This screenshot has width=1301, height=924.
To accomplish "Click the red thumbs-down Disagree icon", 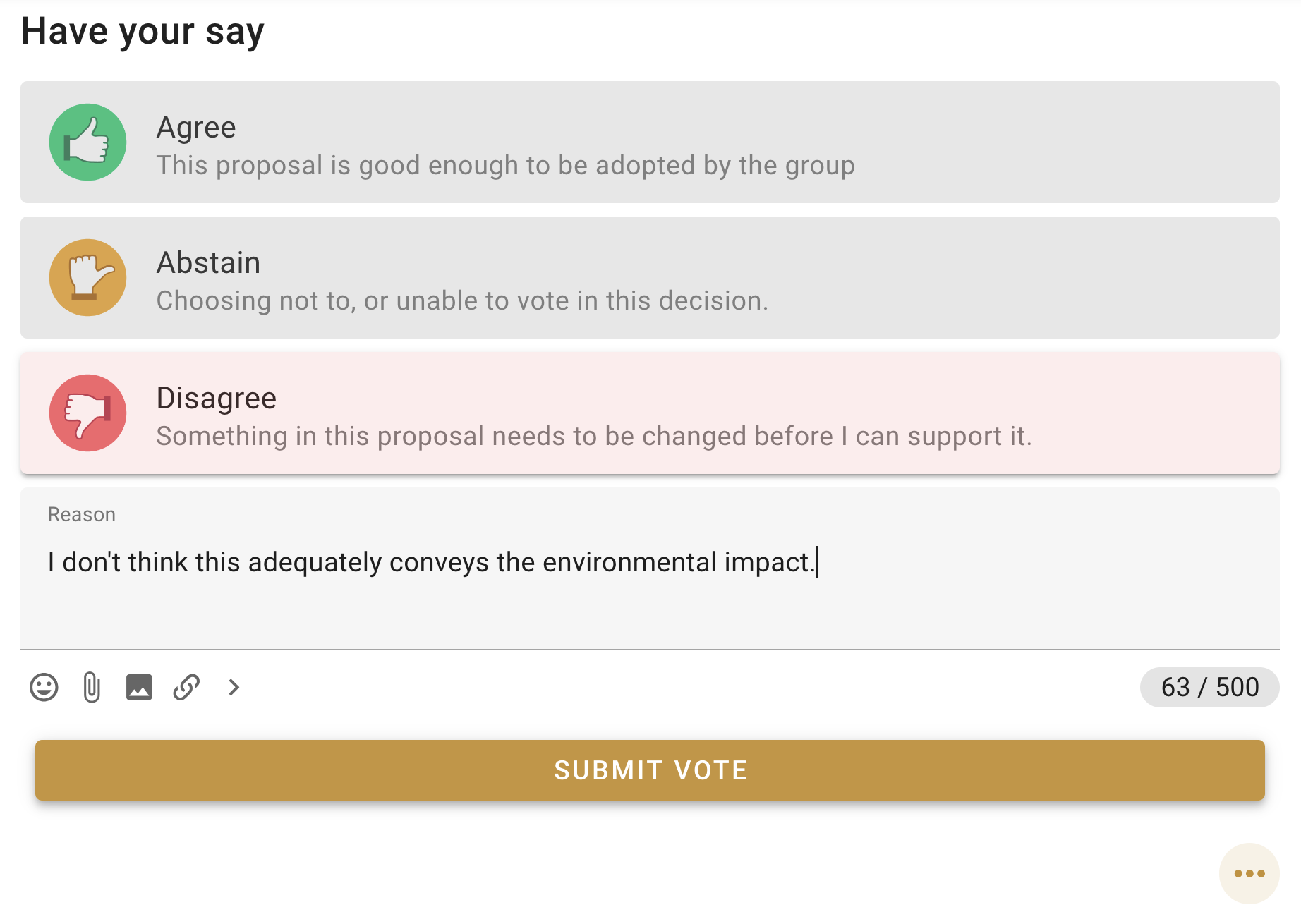I will (87, 413).
